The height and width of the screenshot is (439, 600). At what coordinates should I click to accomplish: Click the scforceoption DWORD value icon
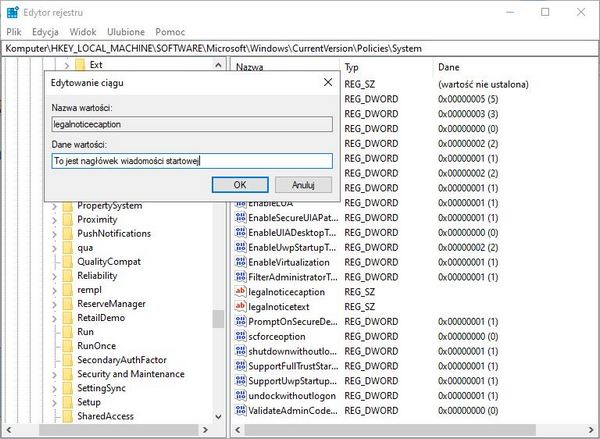[240, 337]
